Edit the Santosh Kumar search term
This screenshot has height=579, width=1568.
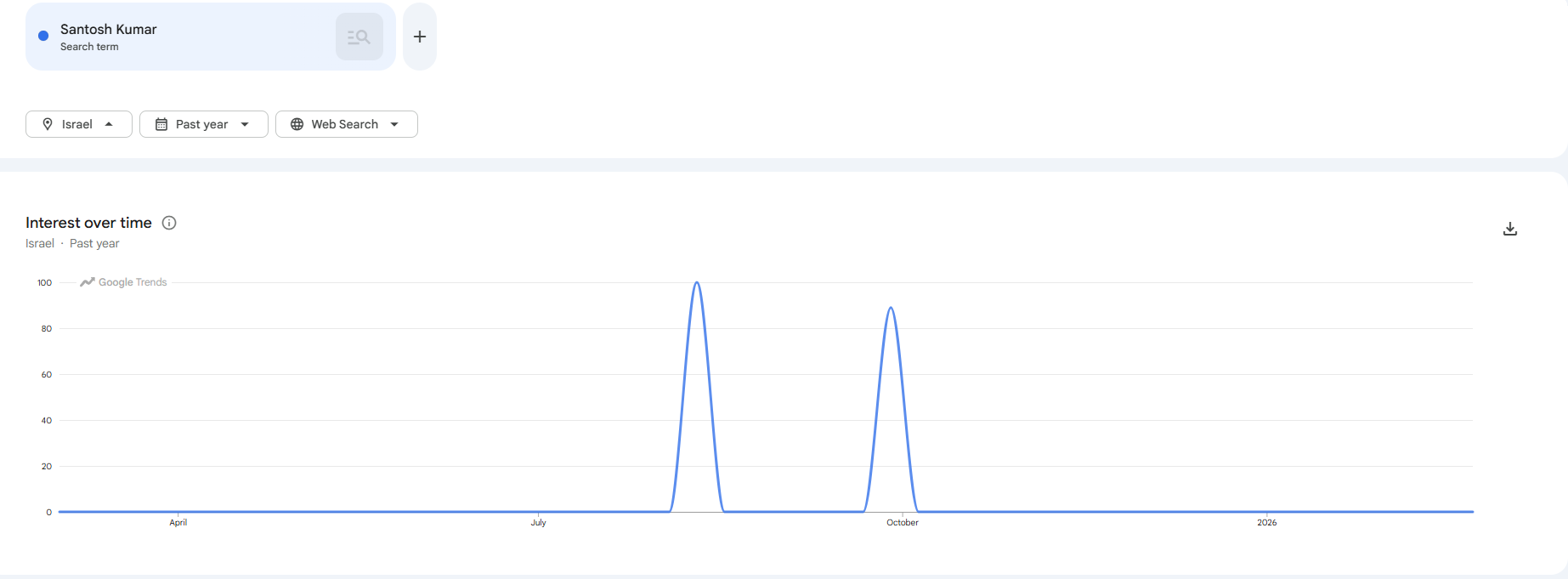tap(109, 29)
